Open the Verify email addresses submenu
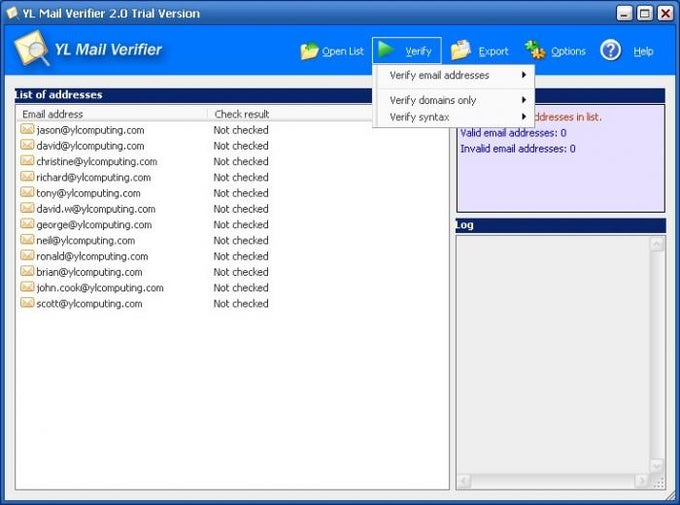The width and height of the screenshot is (680, 505). (454, 75)
